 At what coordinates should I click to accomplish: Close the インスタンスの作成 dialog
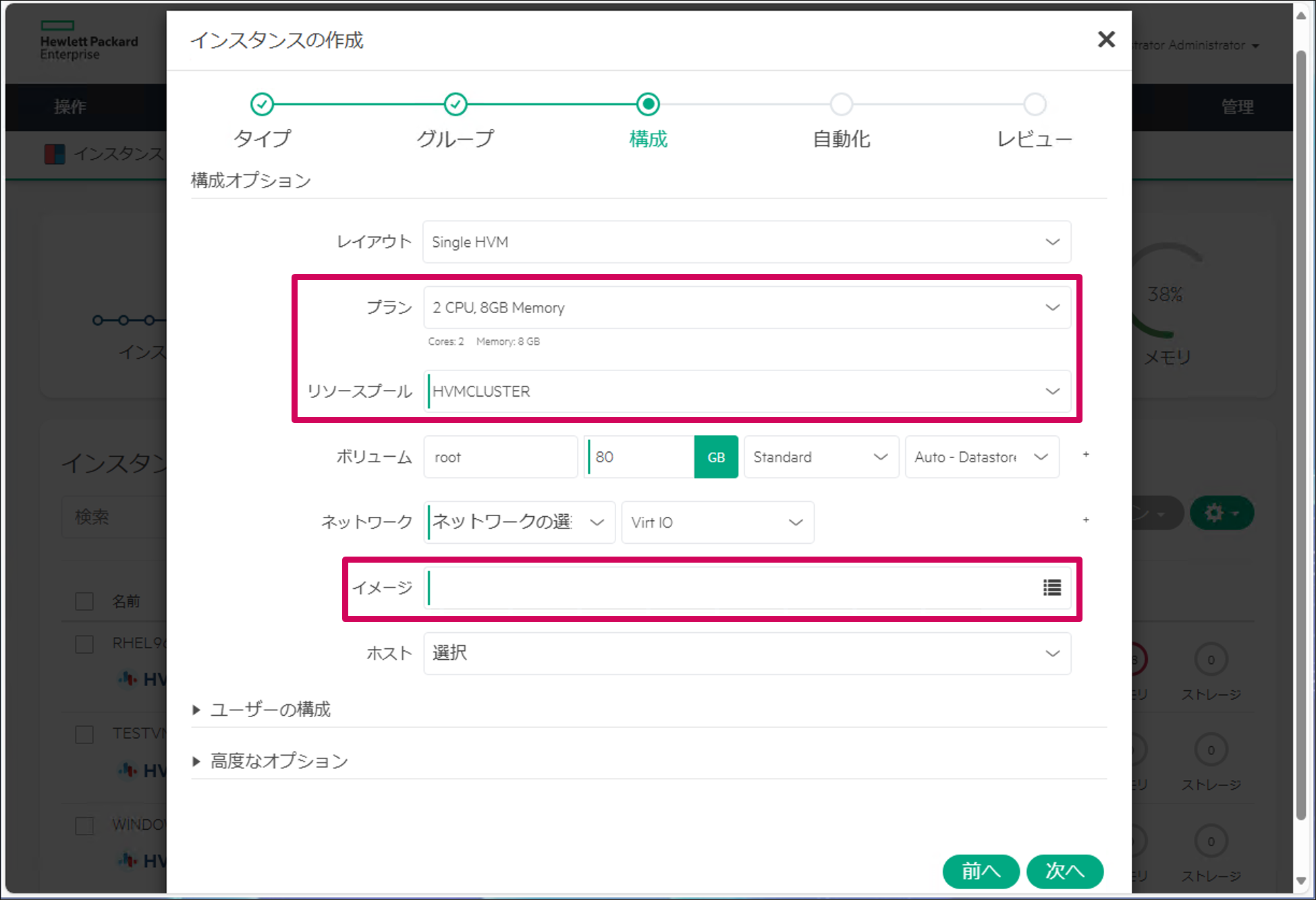[x=1106, y=39]
